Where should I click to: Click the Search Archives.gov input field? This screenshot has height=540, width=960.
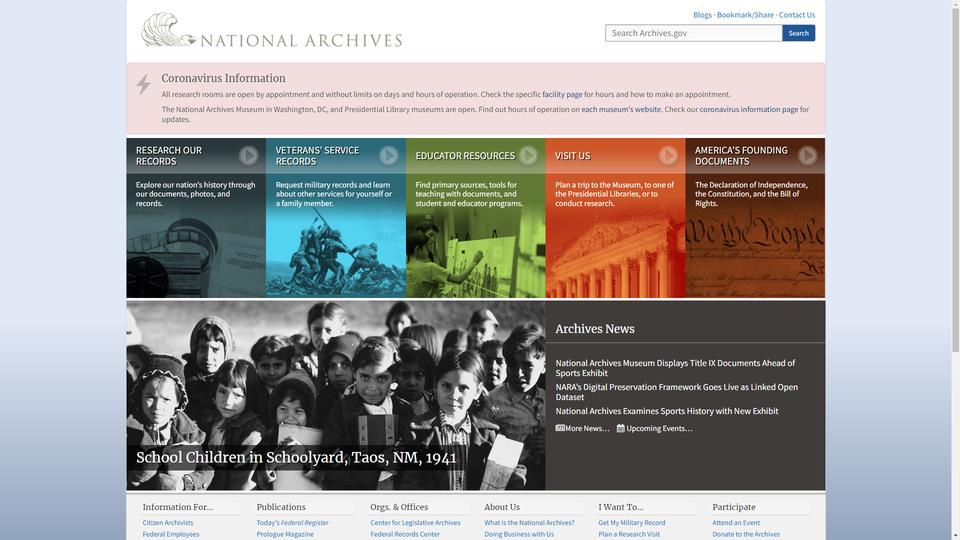tap(694, 33)
